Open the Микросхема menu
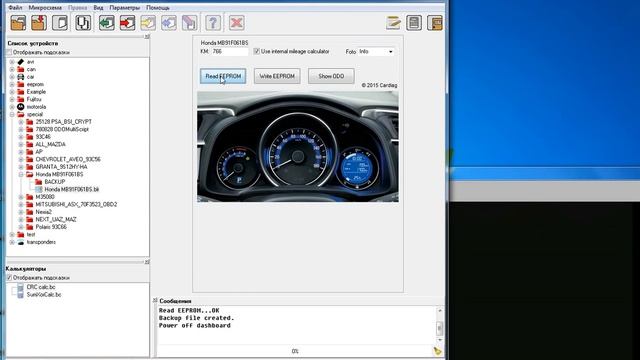This screenshot has width=640, height=360. (x=45, y=8)
